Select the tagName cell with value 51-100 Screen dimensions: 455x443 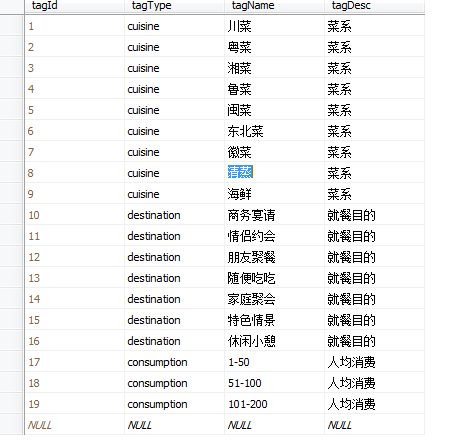pos(274,383)
